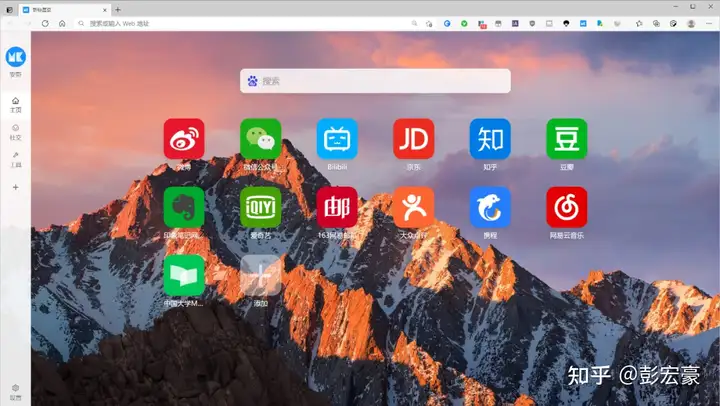Click the zoom magnifier icon in address bar
The image size is (720, 406).
pyautogui.click(x=414, y=23)
